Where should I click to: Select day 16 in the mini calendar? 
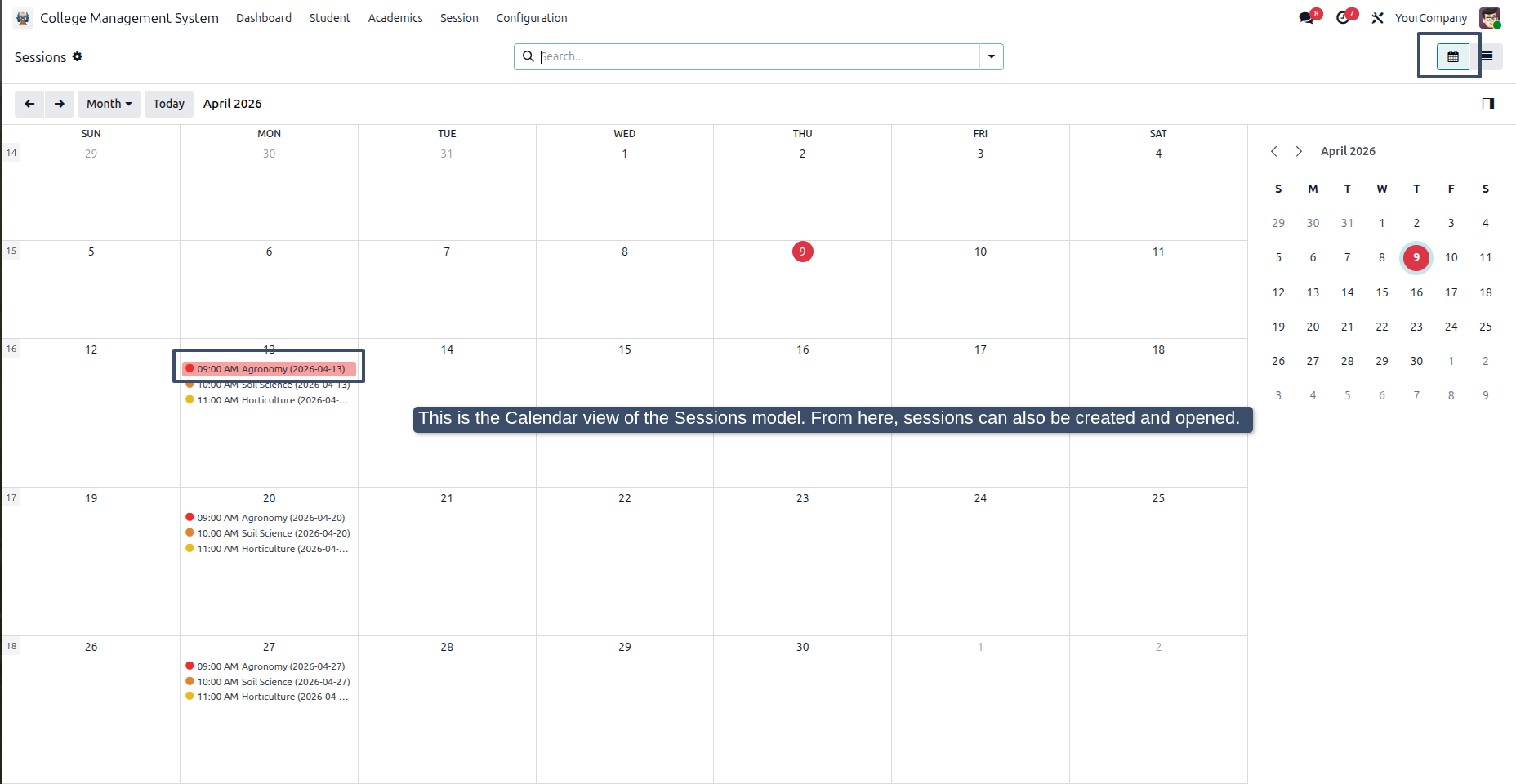pos(1416,292)
